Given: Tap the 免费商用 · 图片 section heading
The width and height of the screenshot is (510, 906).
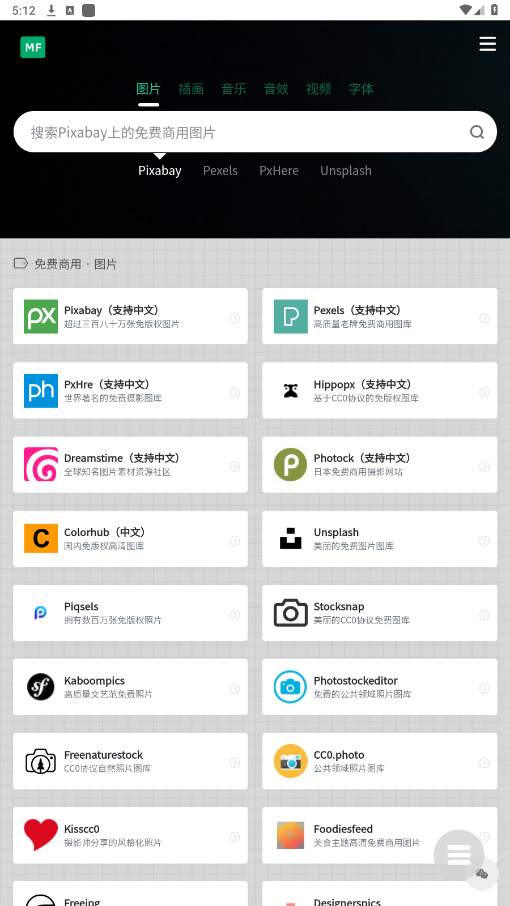Looking at the screenshot, I should pos(75,264).
